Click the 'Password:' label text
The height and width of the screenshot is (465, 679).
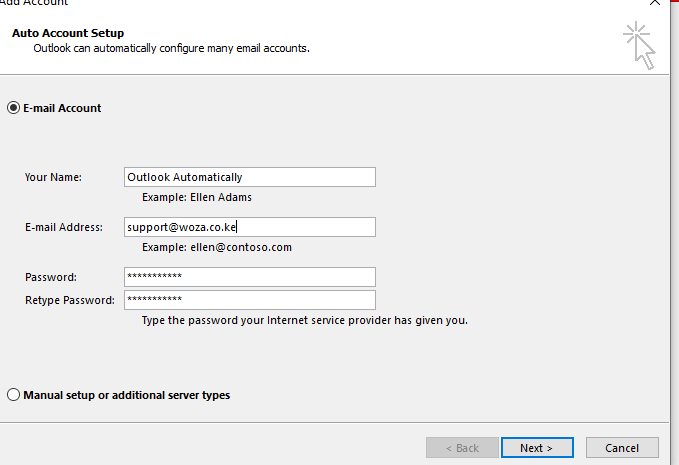[x=51, y=277]
